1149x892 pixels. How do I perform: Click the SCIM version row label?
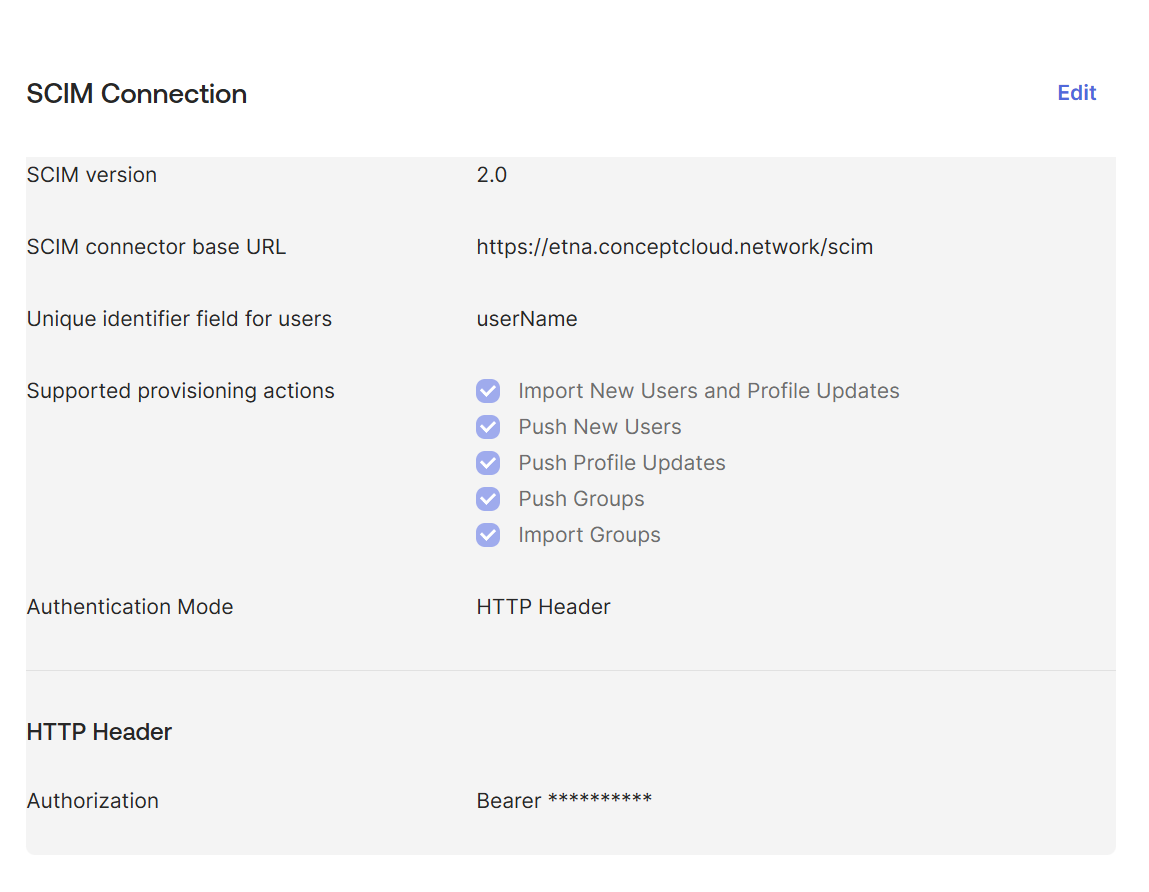91,174
